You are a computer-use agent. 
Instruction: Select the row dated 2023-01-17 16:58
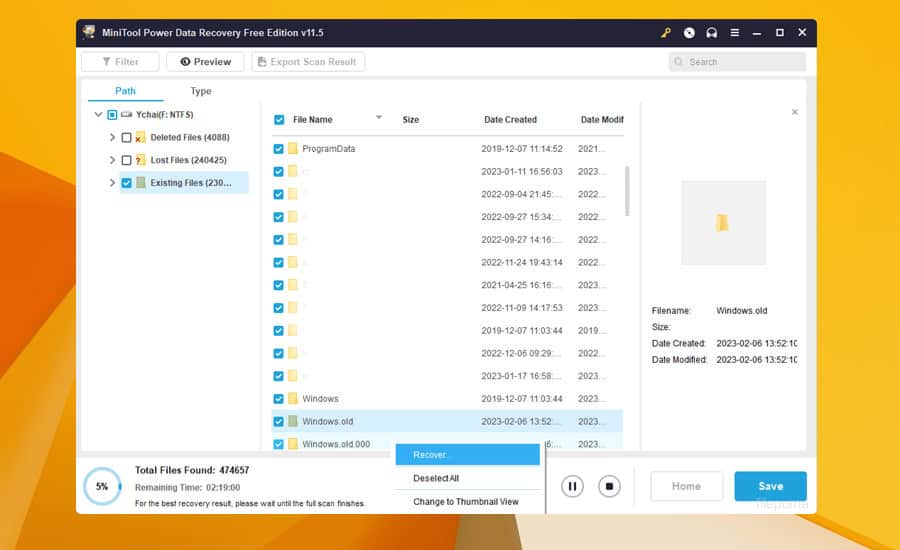(x=447, y=376)
